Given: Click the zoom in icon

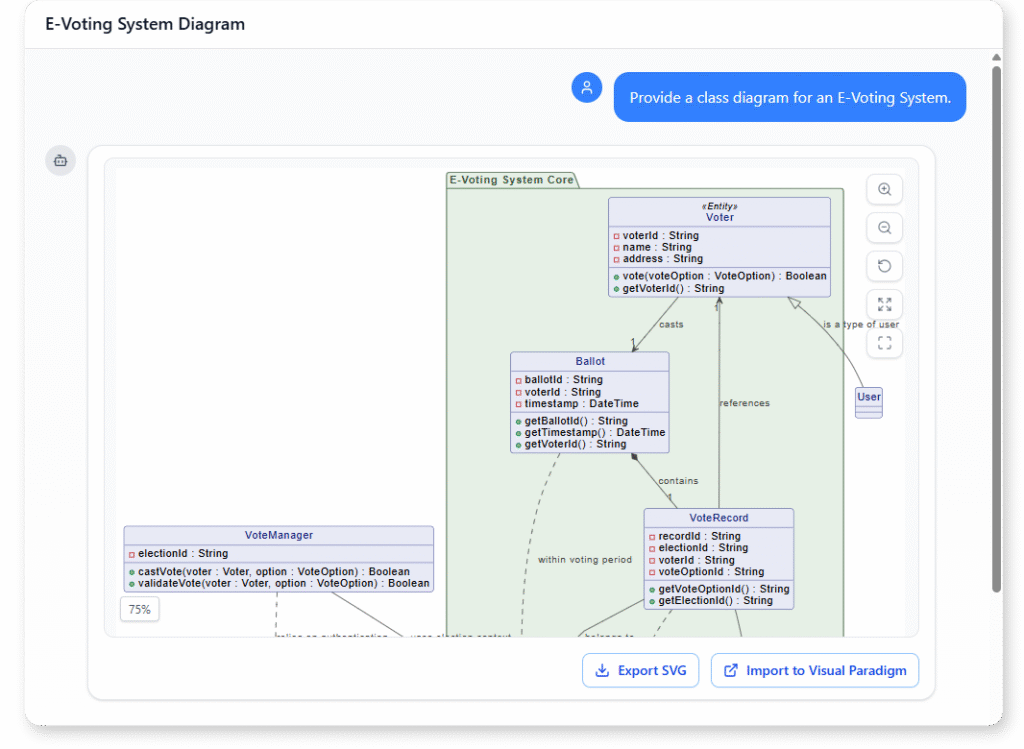Looking at the screenshot, I should pos(884,189).
